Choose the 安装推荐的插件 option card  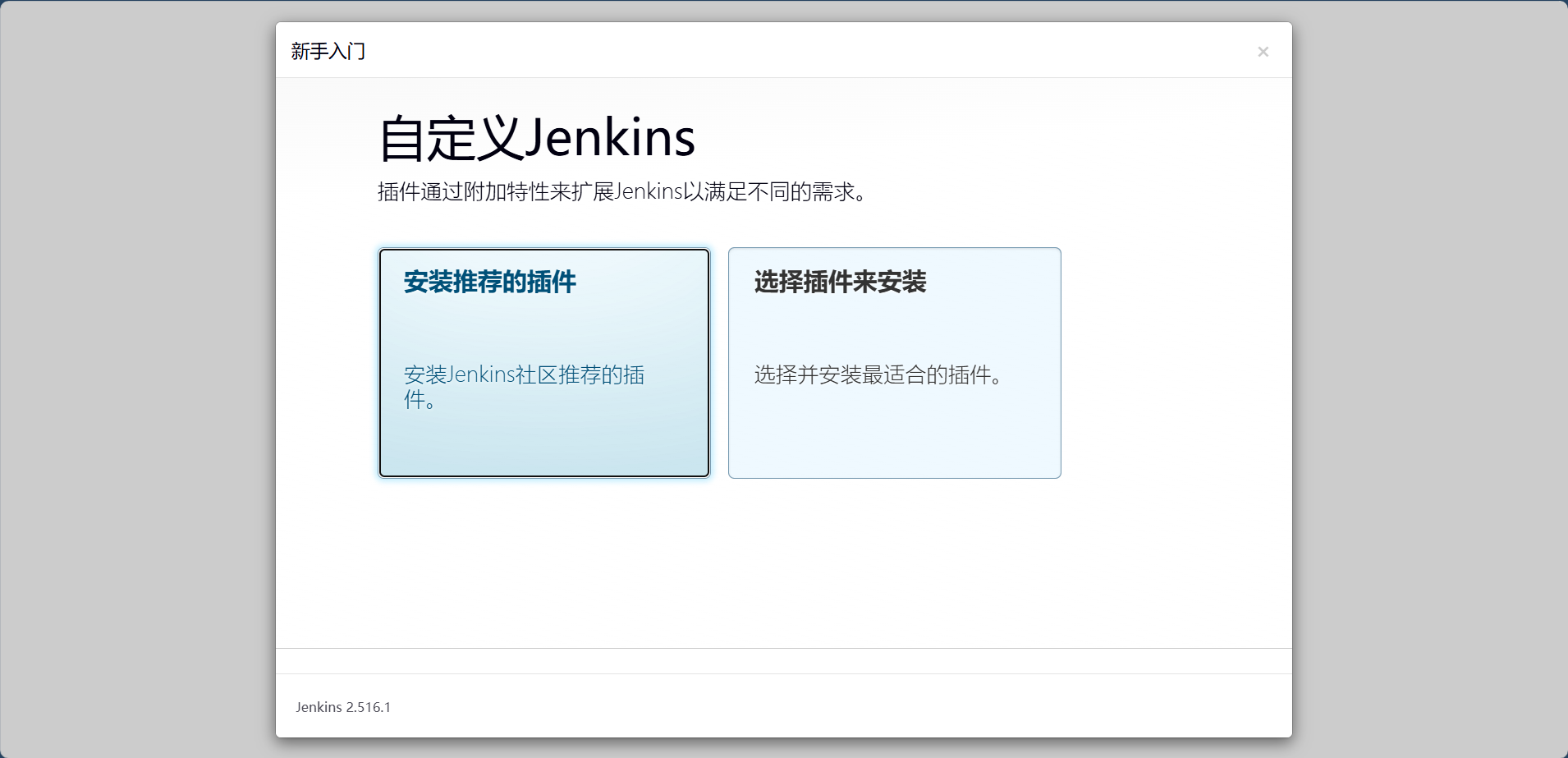(544, 363)
